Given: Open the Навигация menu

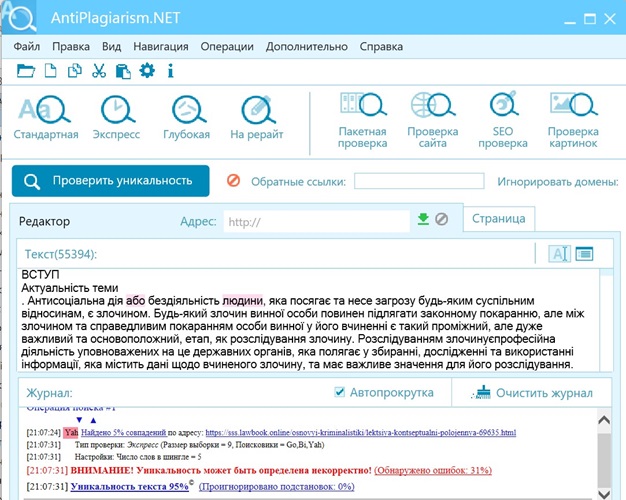Looking at the screenshot, I should tap(161, 46).
